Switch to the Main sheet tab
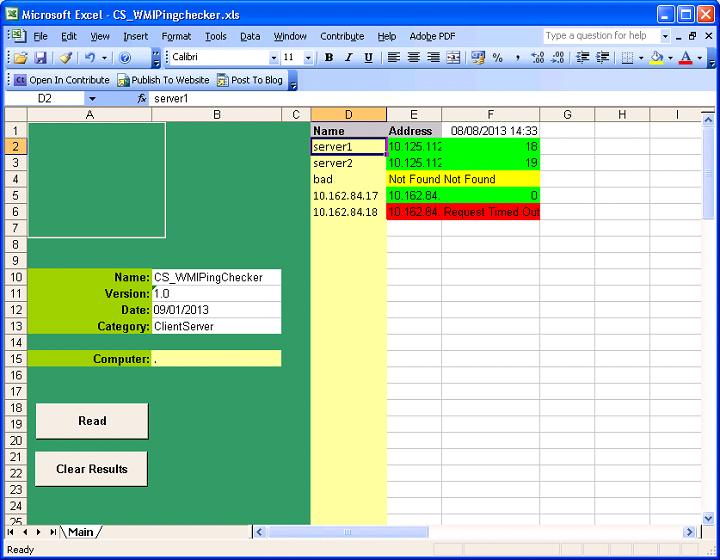The width and height of the screenshot is (720, 560). coord(80,532)
